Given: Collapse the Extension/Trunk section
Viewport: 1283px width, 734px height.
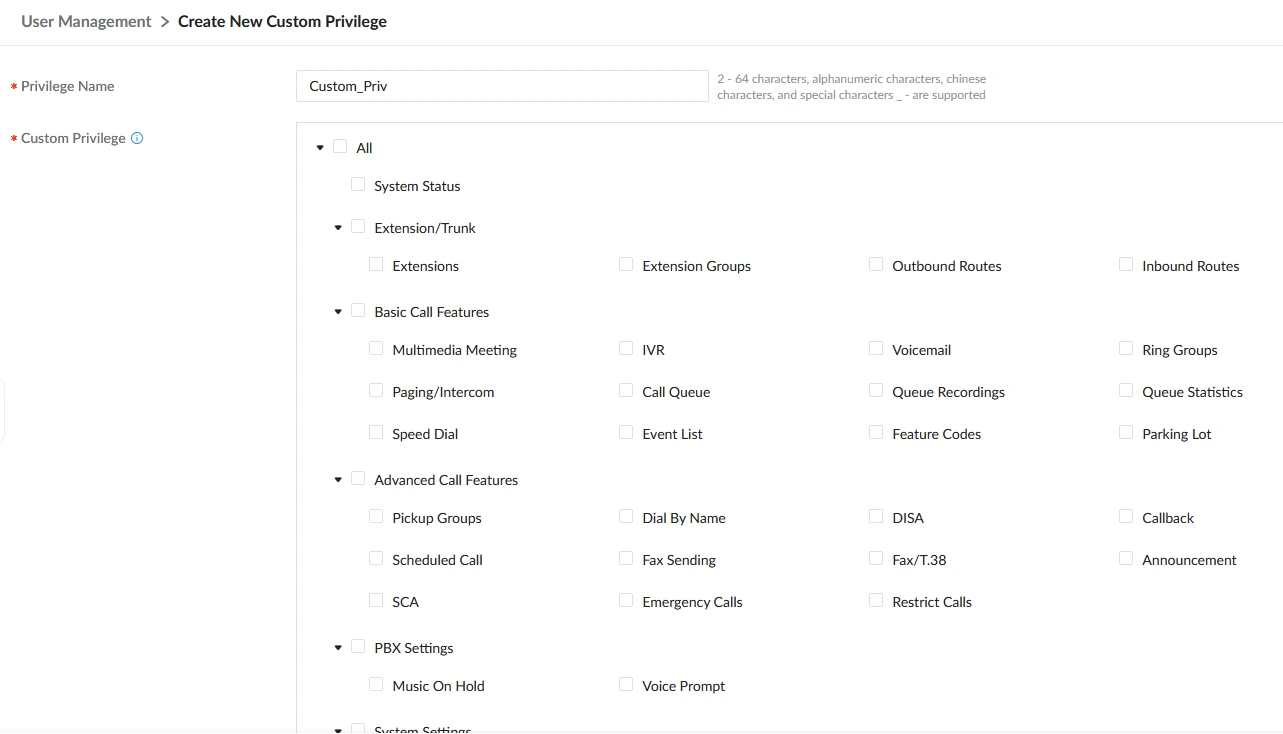Looking at the screenshot, I should pyautogui.click(x=338, y=228).
